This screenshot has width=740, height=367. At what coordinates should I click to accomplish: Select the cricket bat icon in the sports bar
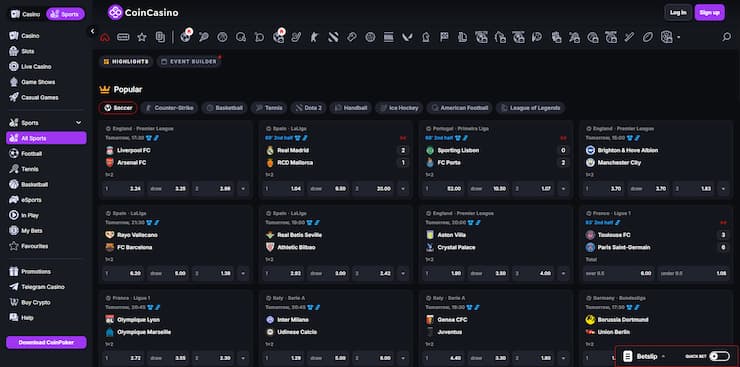[629, 37]
